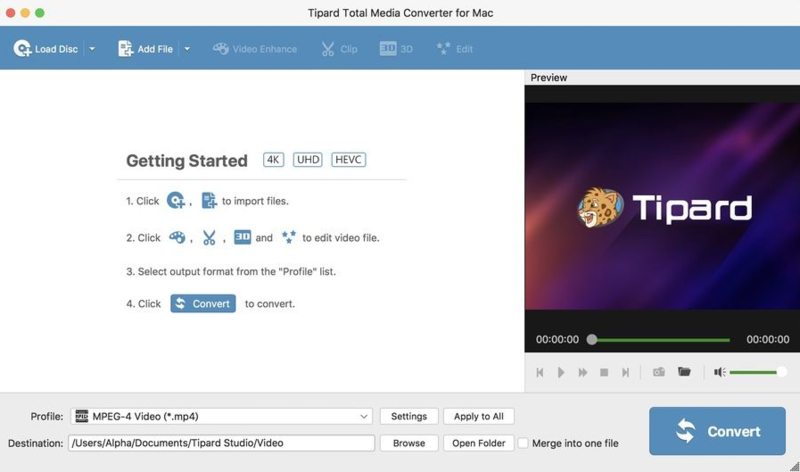The image size is (800, 472).
Task: Click the Load Disc toolbar button
Action: tap(45, 49)
